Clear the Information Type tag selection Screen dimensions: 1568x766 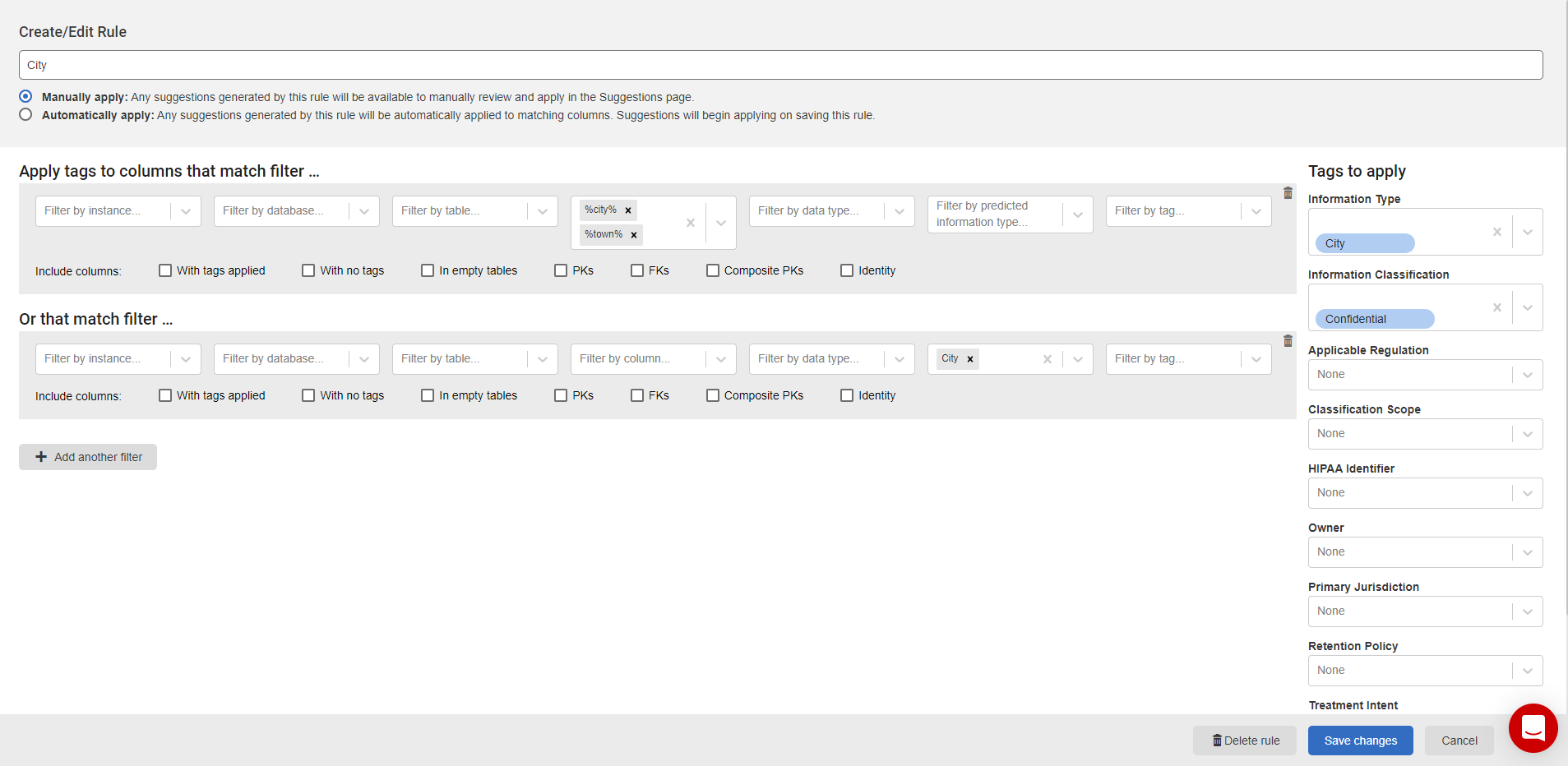(x=1496, y=232)
